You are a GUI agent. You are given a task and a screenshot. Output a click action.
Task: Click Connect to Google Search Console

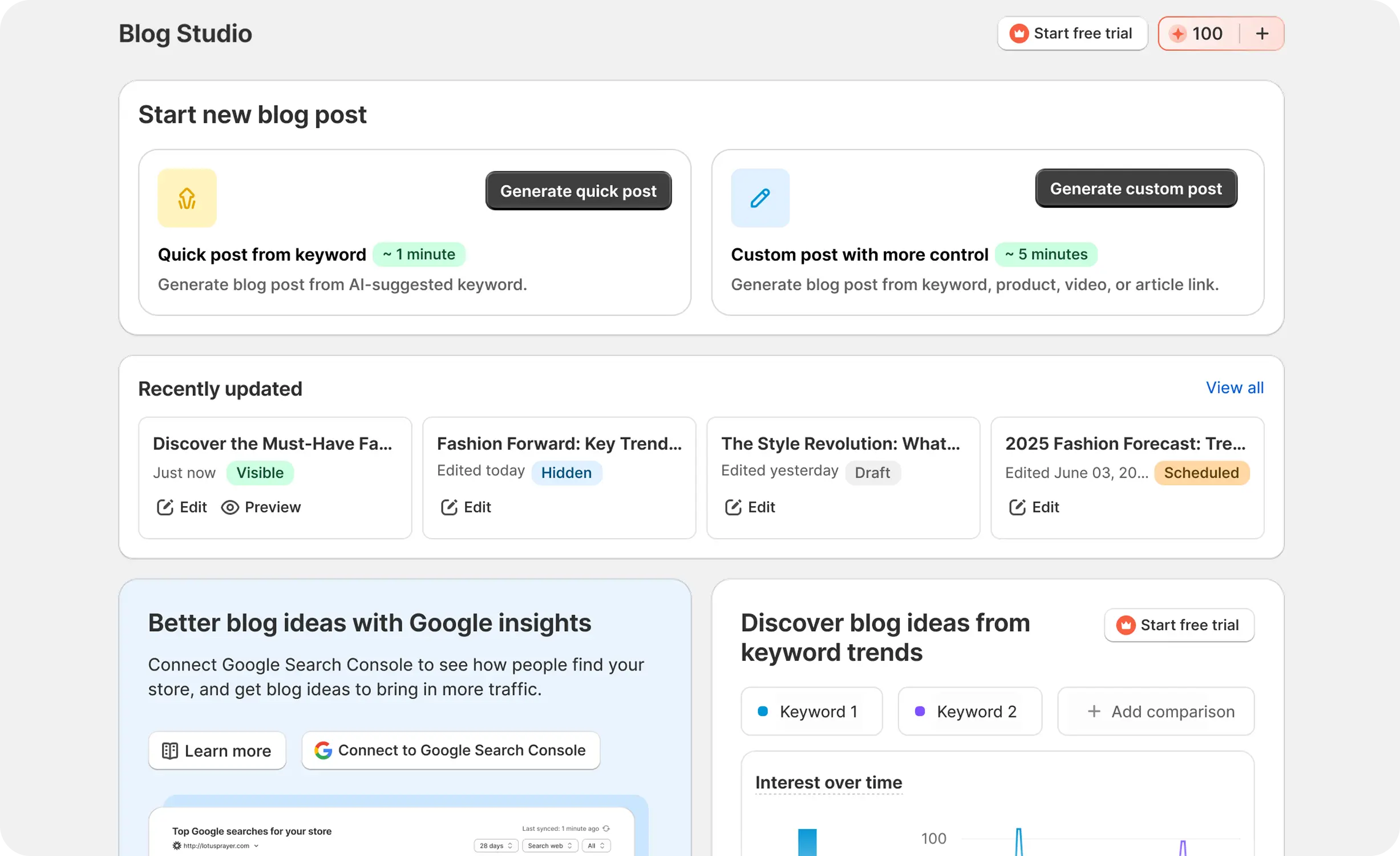450,750
